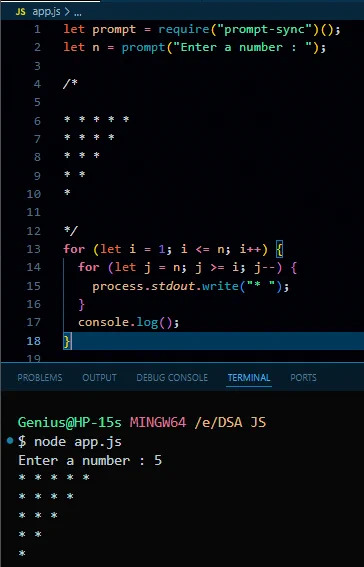This screenshot has width=364, height=567.
Task: Click the blue command status dot in terminal
Action: pyautogui.click(x=10, y=441)
